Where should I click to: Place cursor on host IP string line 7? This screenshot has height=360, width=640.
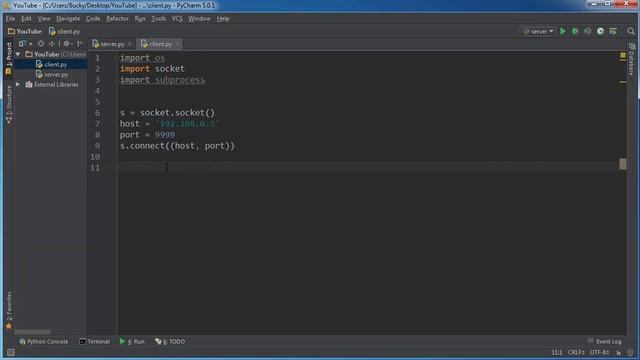pyautogui.click(x=187, y=124)
